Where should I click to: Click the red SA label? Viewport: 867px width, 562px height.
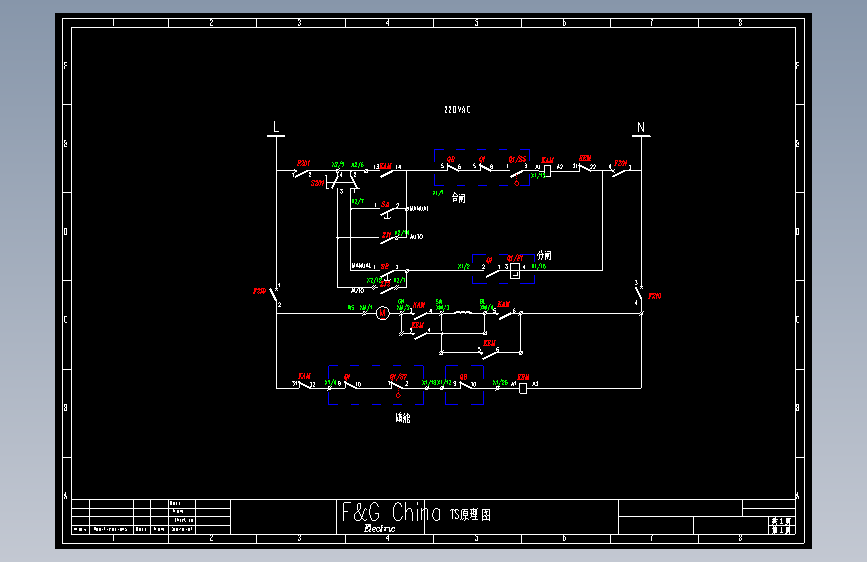pyautogui.click(x=385, y=204)
